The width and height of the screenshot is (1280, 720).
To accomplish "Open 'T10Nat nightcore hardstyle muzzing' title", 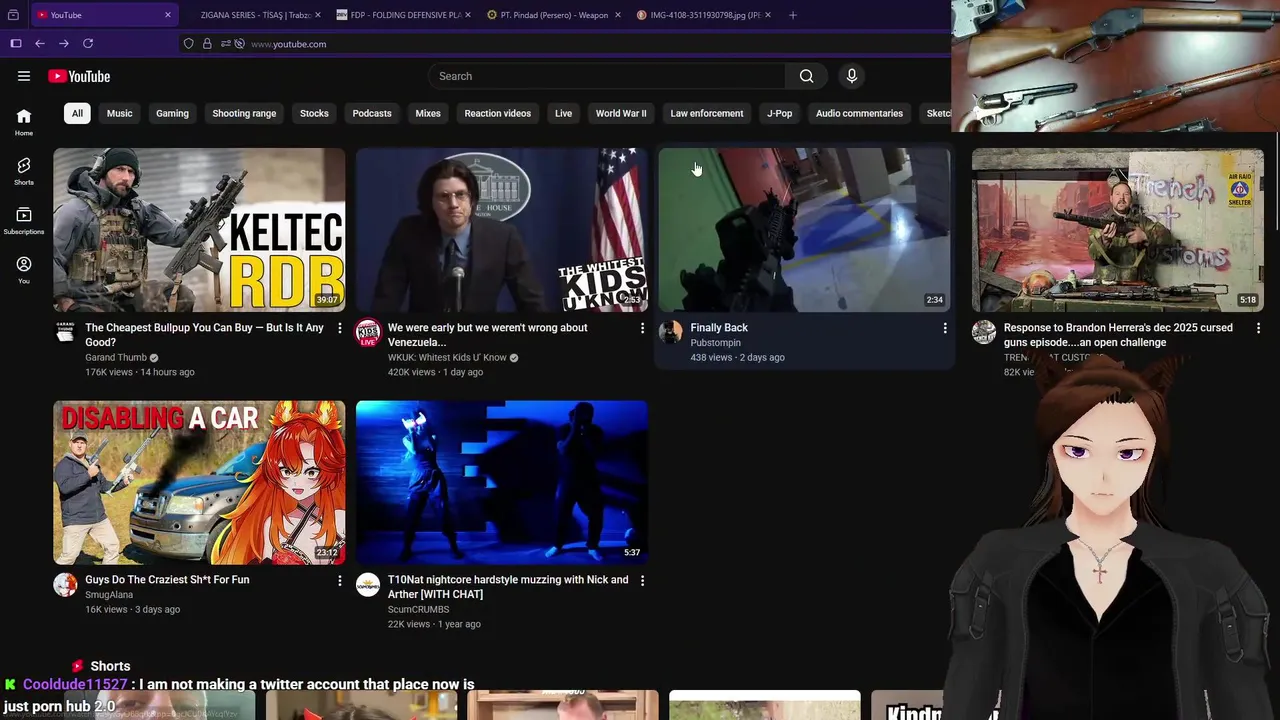I will pos(508,587).
